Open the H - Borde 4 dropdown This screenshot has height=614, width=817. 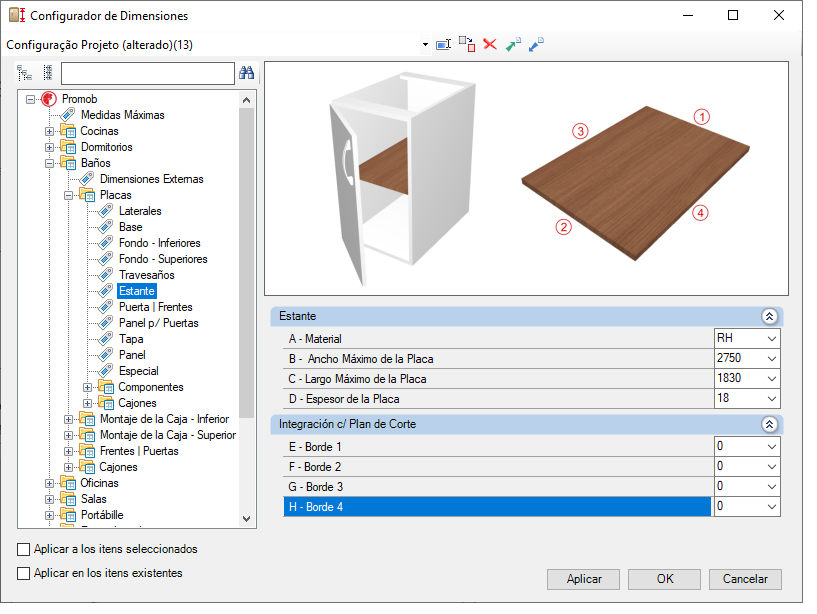pyautogui.click(x=772, y=507)
